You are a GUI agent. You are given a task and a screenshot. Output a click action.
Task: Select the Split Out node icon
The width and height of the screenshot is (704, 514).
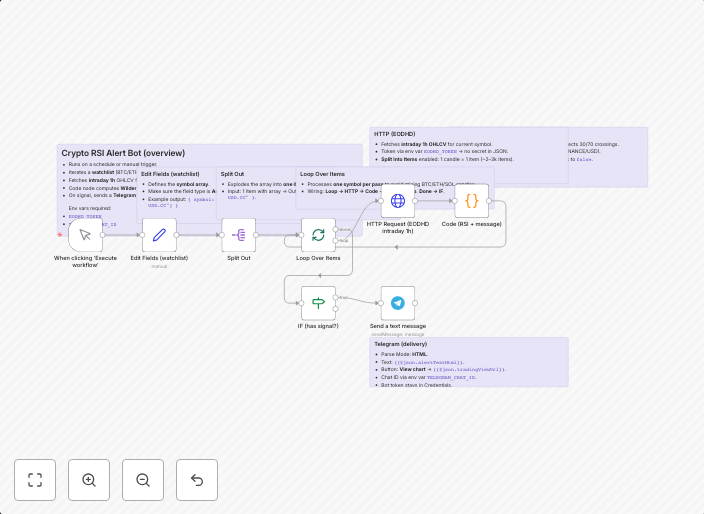(x=239, y=236)
